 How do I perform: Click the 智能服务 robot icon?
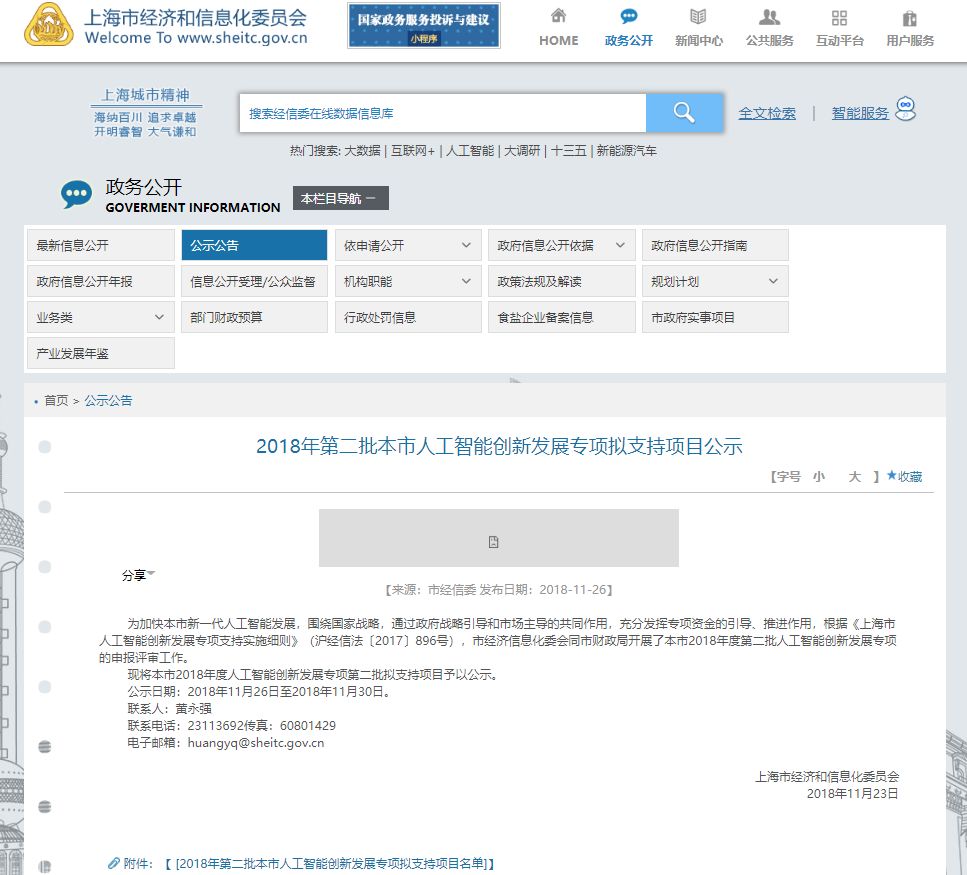(906, 108)
